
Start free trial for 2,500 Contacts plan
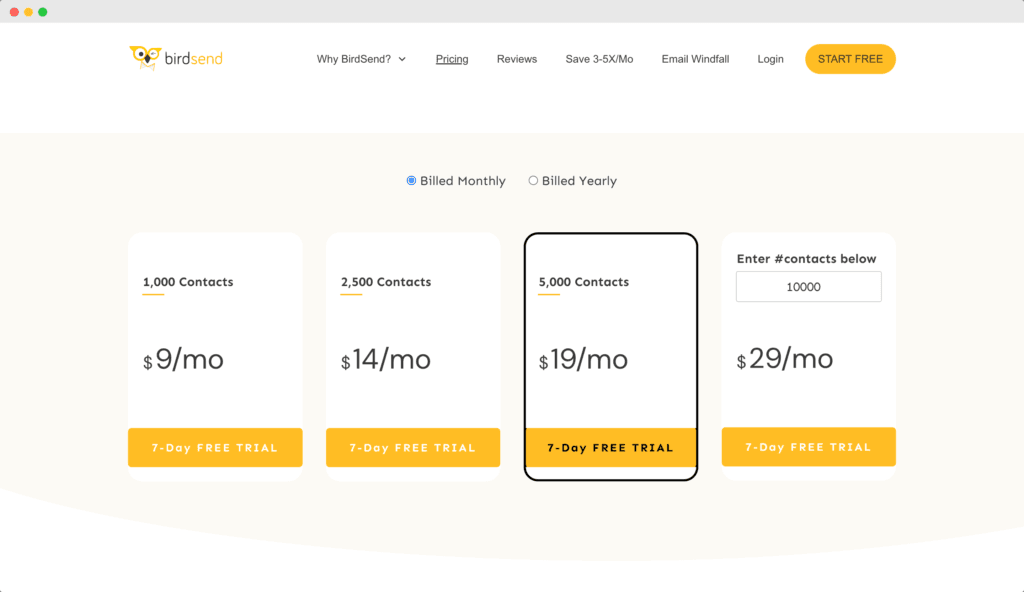pos(413,448)
